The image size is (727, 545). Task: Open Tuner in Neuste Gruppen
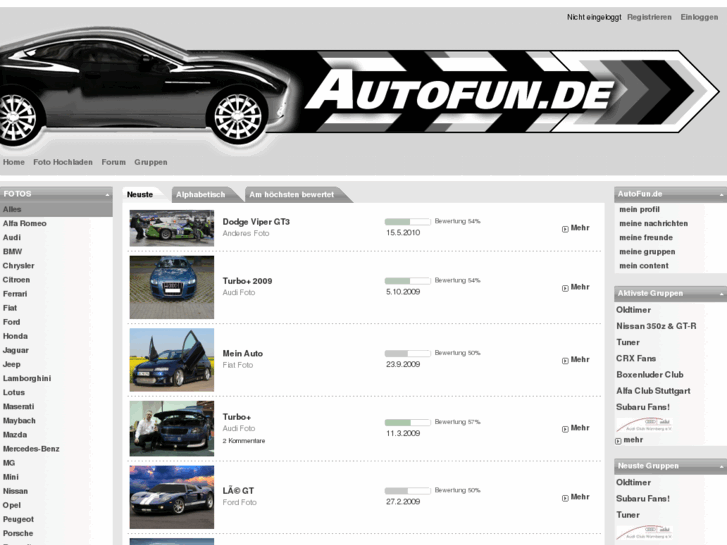coord(628,514)
